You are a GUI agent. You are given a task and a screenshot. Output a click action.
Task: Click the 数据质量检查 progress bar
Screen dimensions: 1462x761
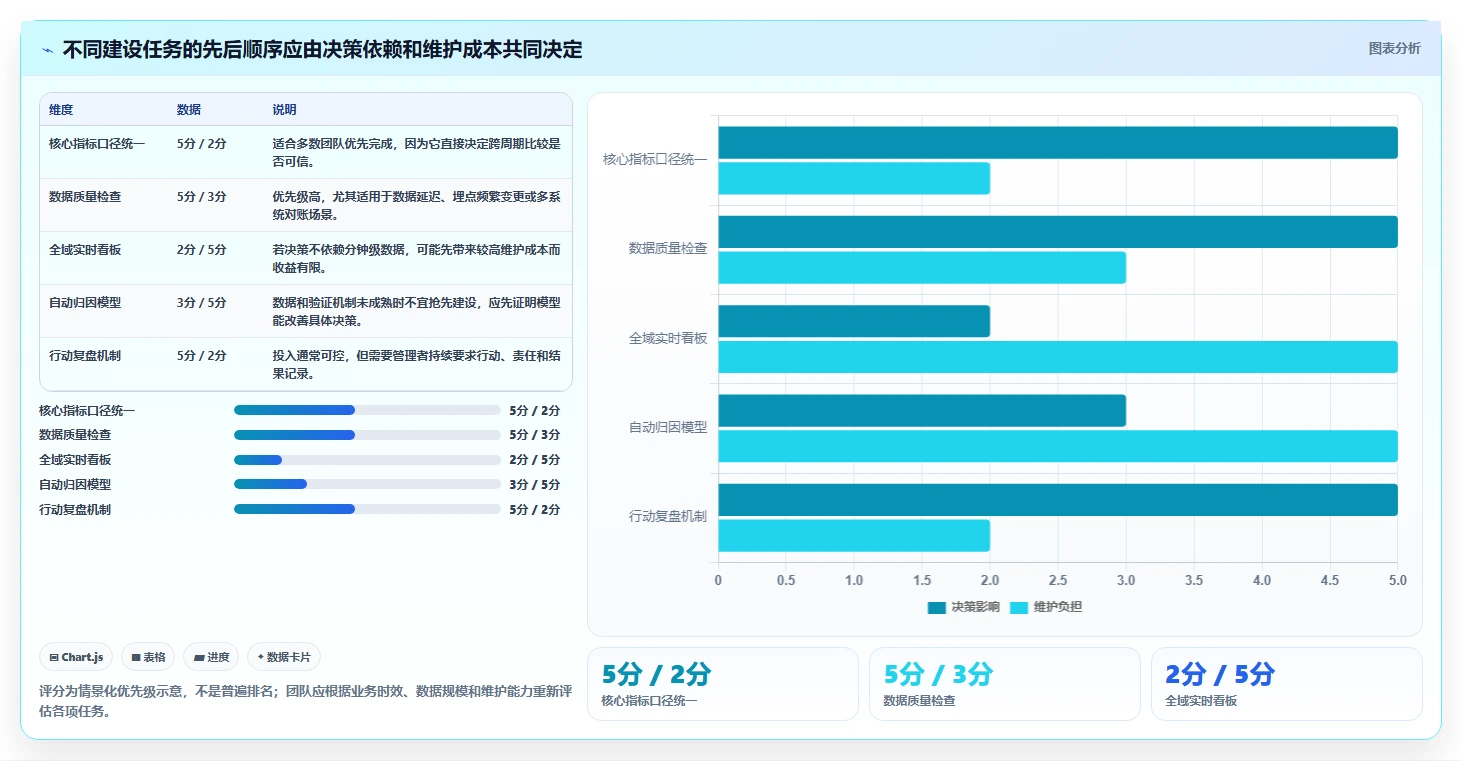pyautogui.click(x=367, y=435)
